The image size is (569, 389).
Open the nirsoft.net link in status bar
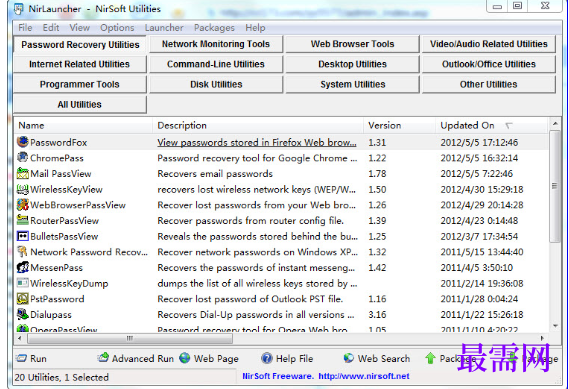point(364,376)
